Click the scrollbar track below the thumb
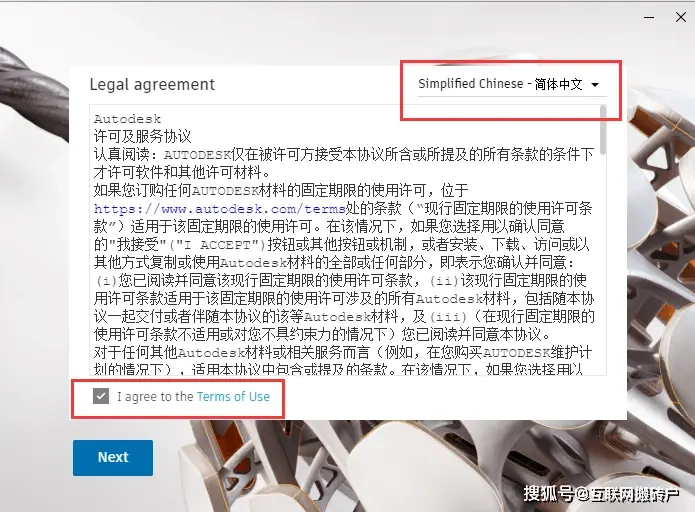Screen dimensions: 695x512 603,266
